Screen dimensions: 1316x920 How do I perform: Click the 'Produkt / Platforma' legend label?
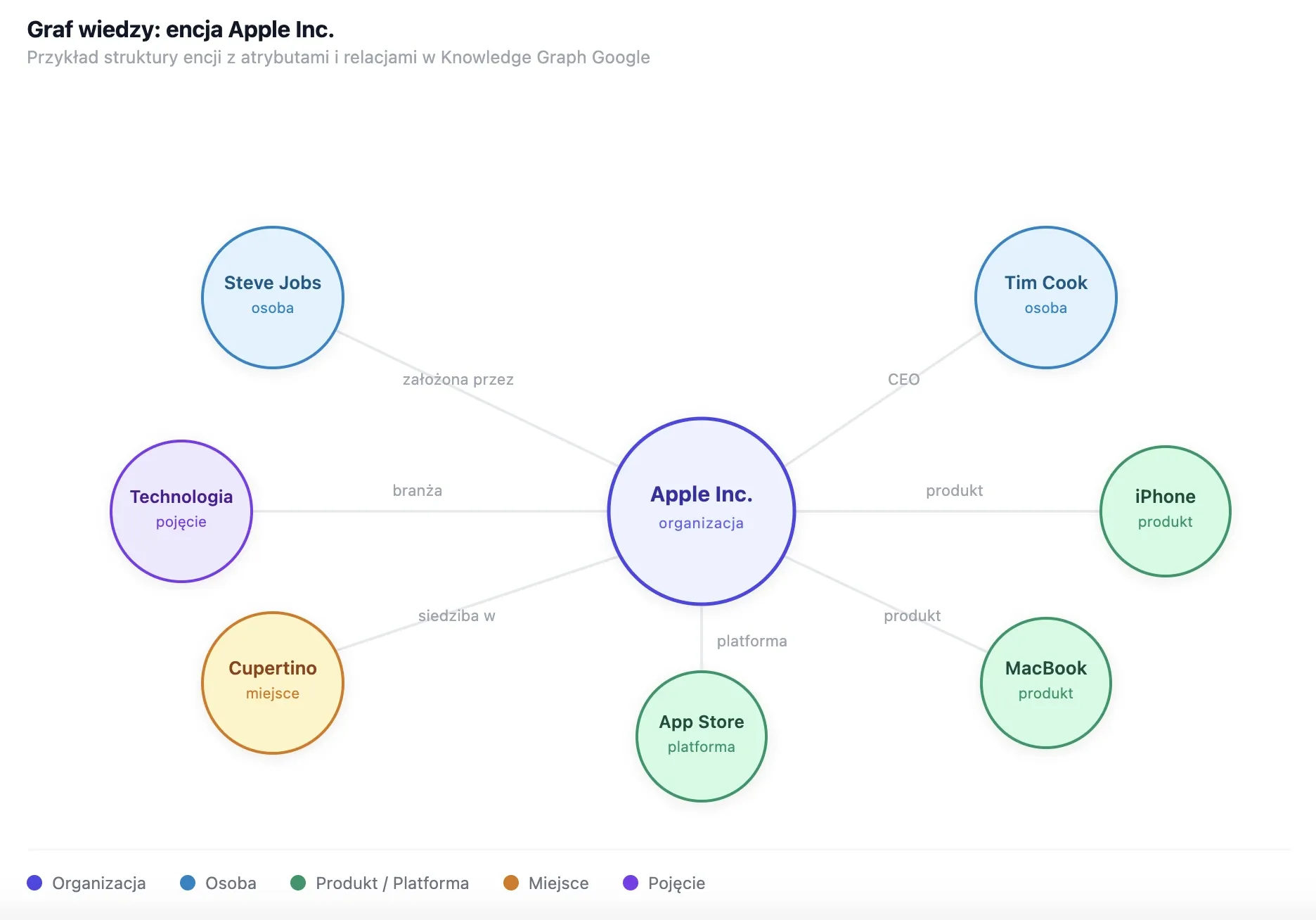click(392, 883)
